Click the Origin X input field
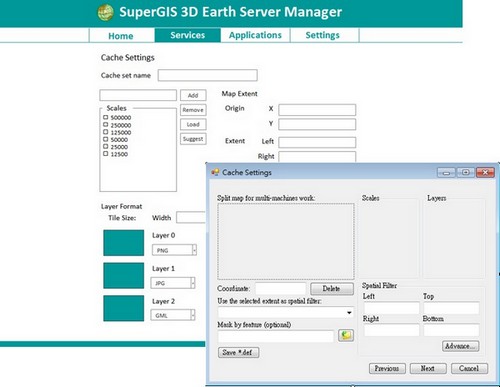Image resolution: width=500 pixels, height=387 pixels. (x=317, y=110)
